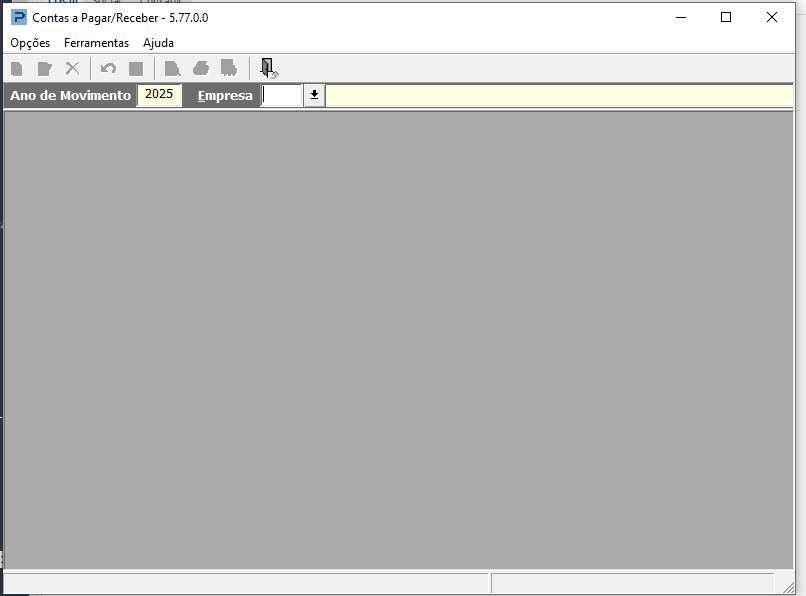Click the exit door icon

269,68
